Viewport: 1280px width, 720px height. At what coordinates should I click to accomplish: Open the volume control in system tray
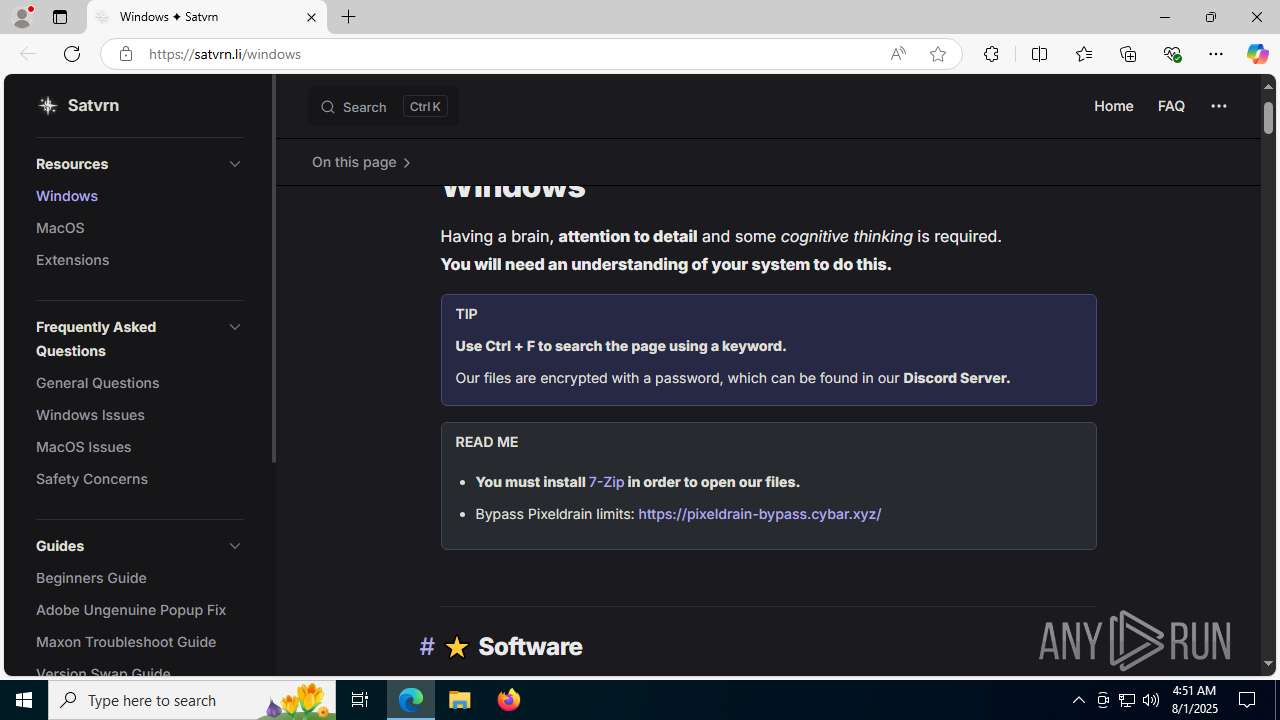[x=1151, y=700]
